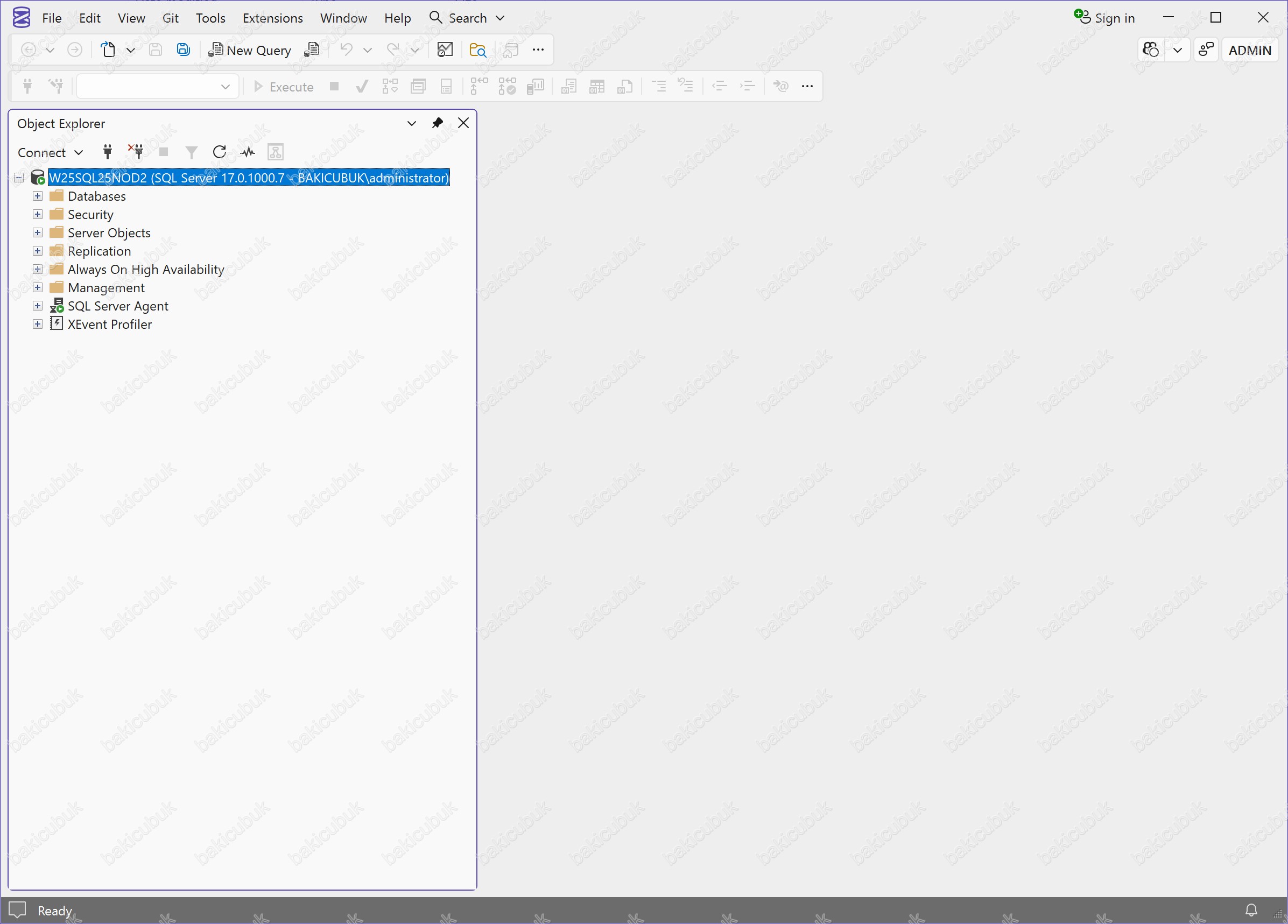The height and width of the screenshot is (924, 1288).
Task: Click the notifications bell in status bar
Action: 1251,910
